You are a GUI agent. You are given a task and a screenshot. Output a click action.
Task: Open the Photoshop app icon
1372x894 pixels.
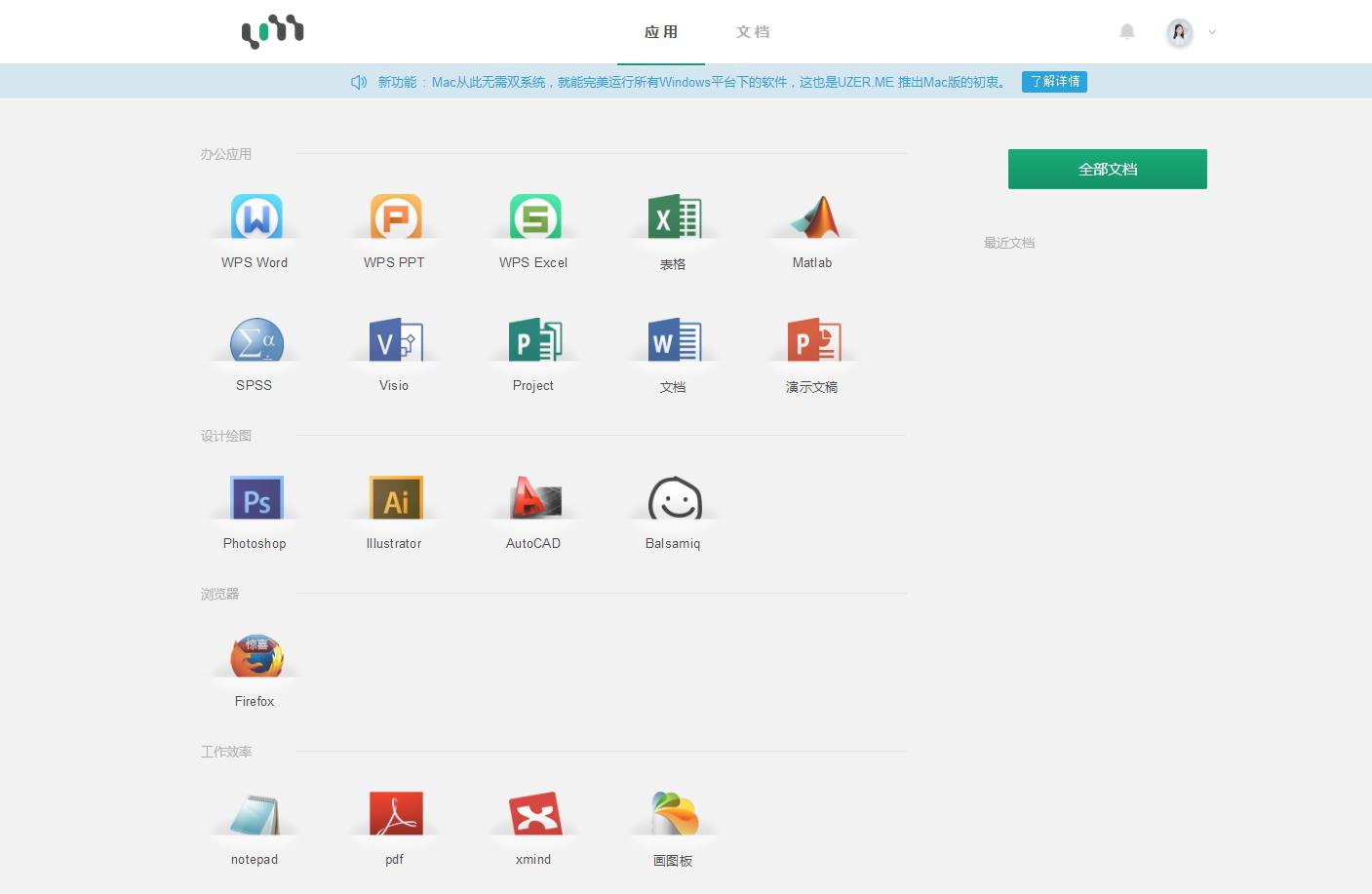pos(255,498)
